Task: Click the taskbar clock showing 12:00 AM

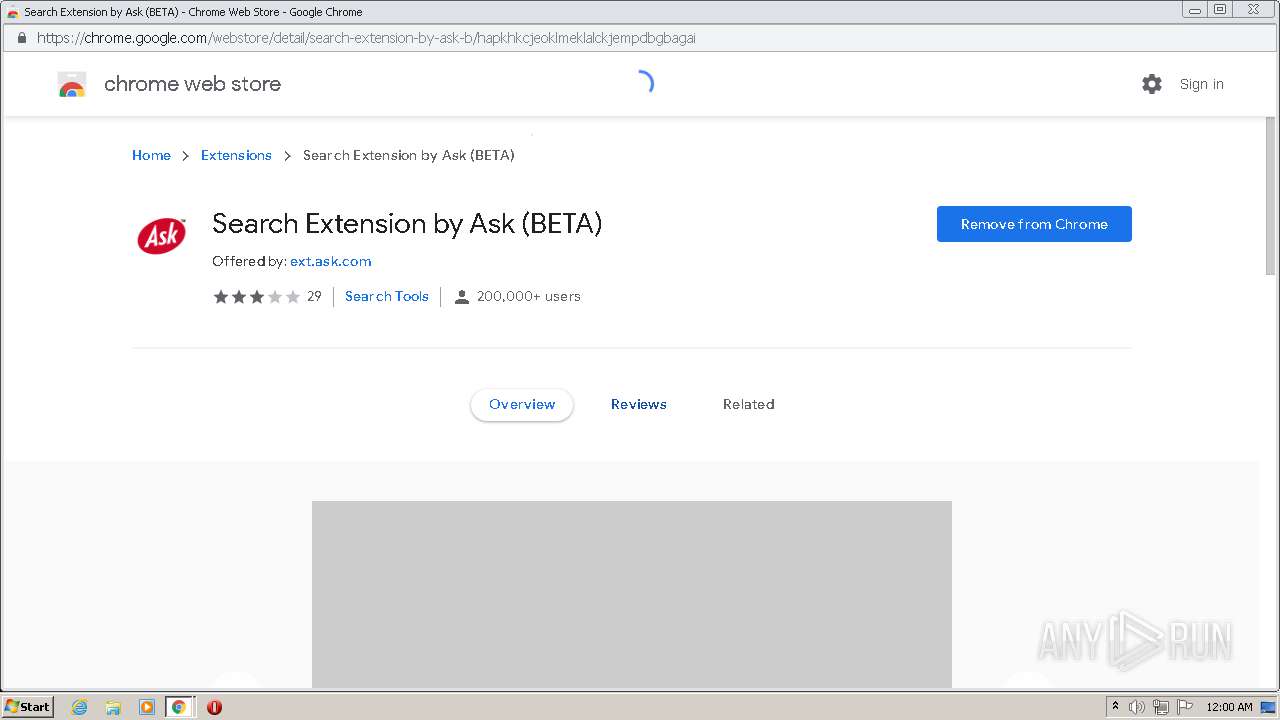Action: click(x=1229, y=707)
